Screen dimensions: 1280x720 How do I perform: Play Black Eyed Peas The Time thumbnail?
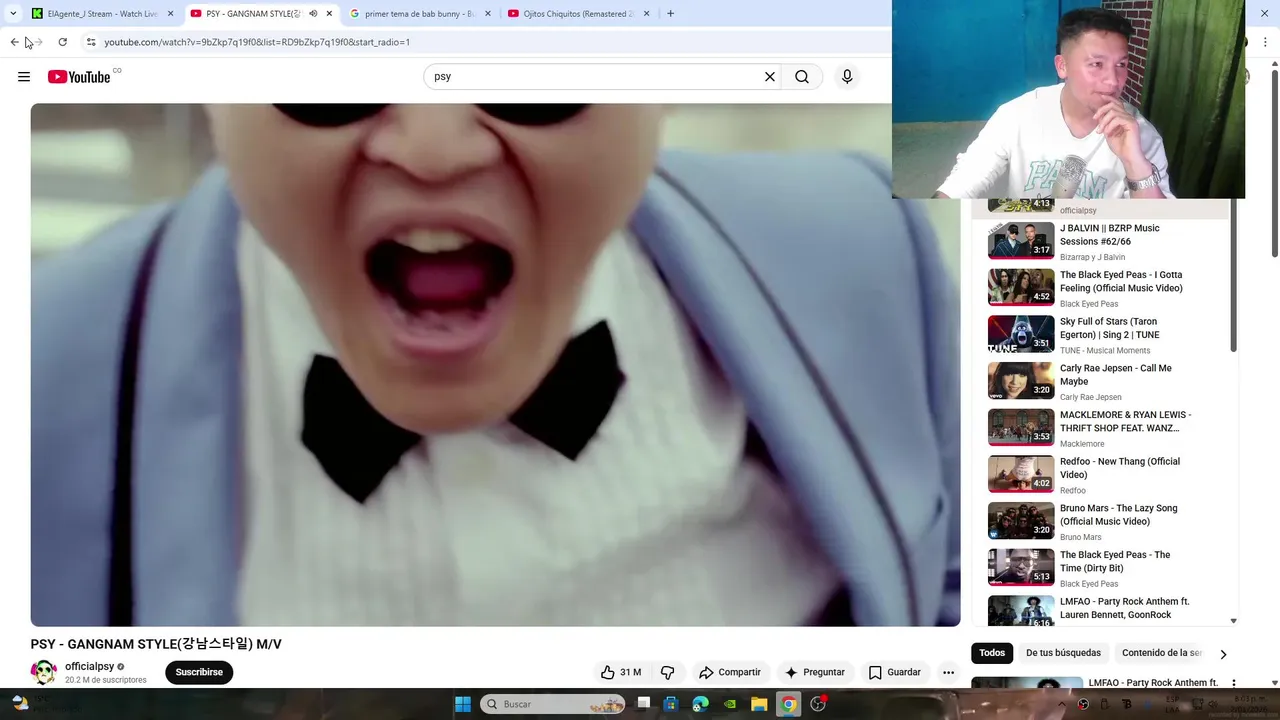[x=1021, y=567]
